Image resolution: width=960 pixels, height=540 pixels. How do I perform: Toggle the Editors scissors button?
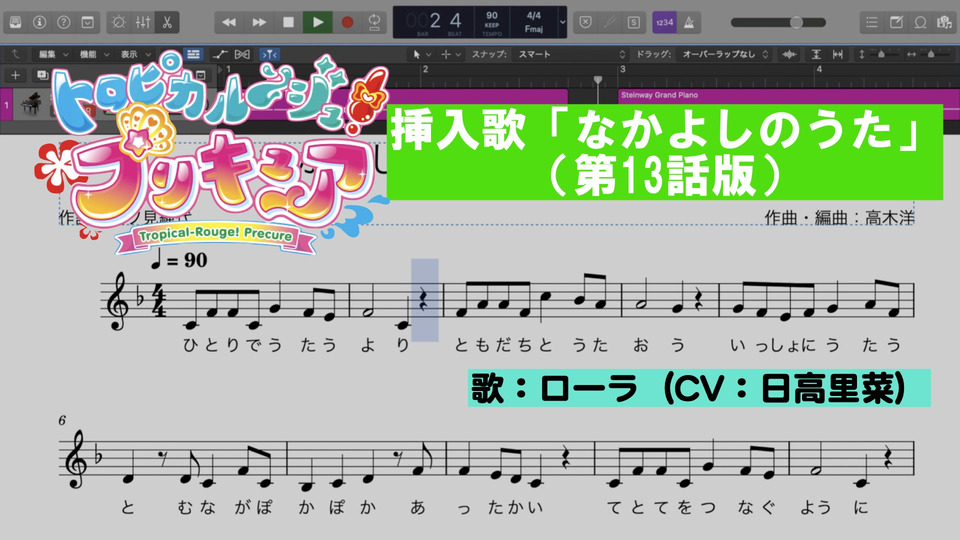167,23
